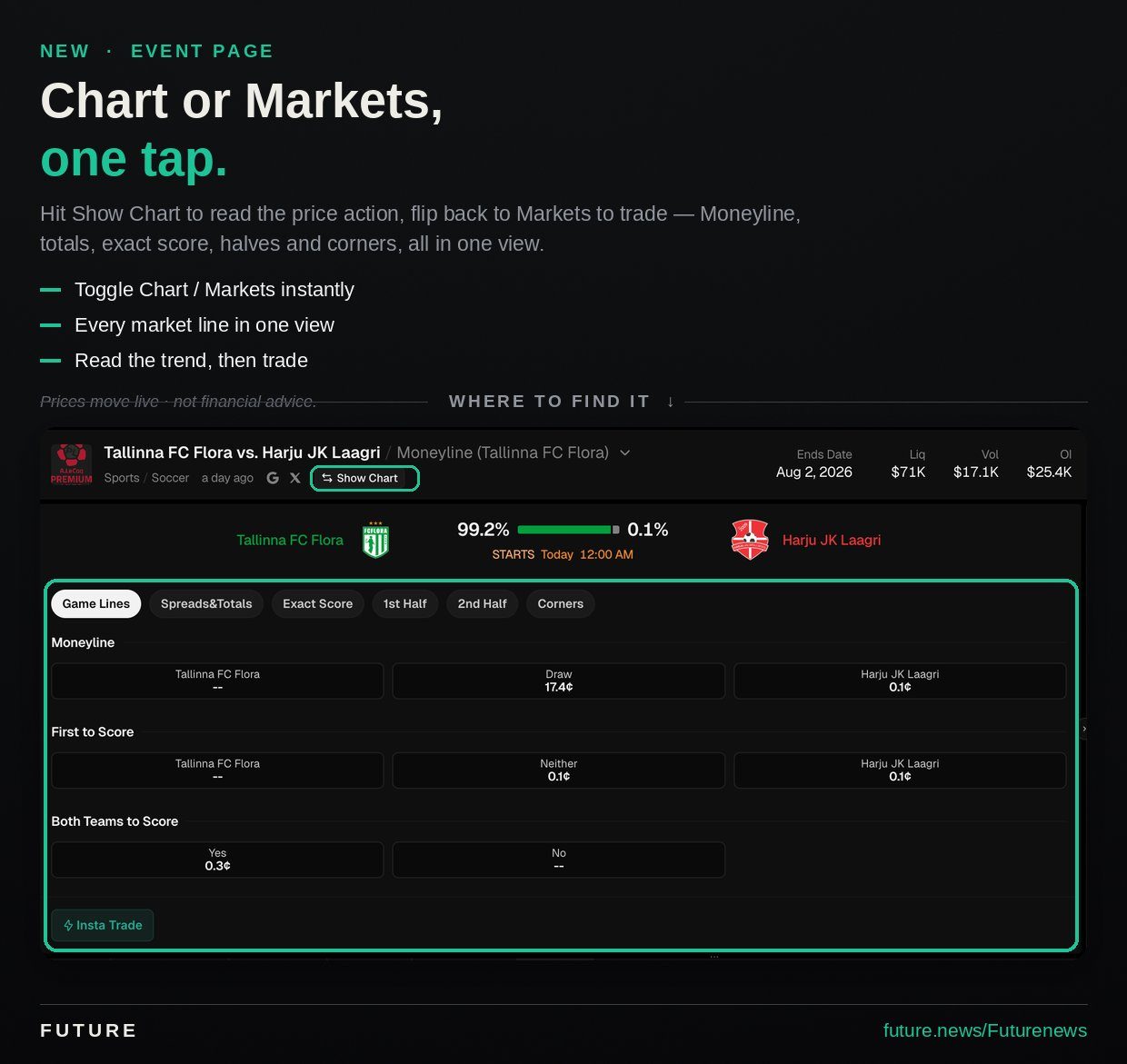Click the 0.1% probability value

tap(648, 530)
